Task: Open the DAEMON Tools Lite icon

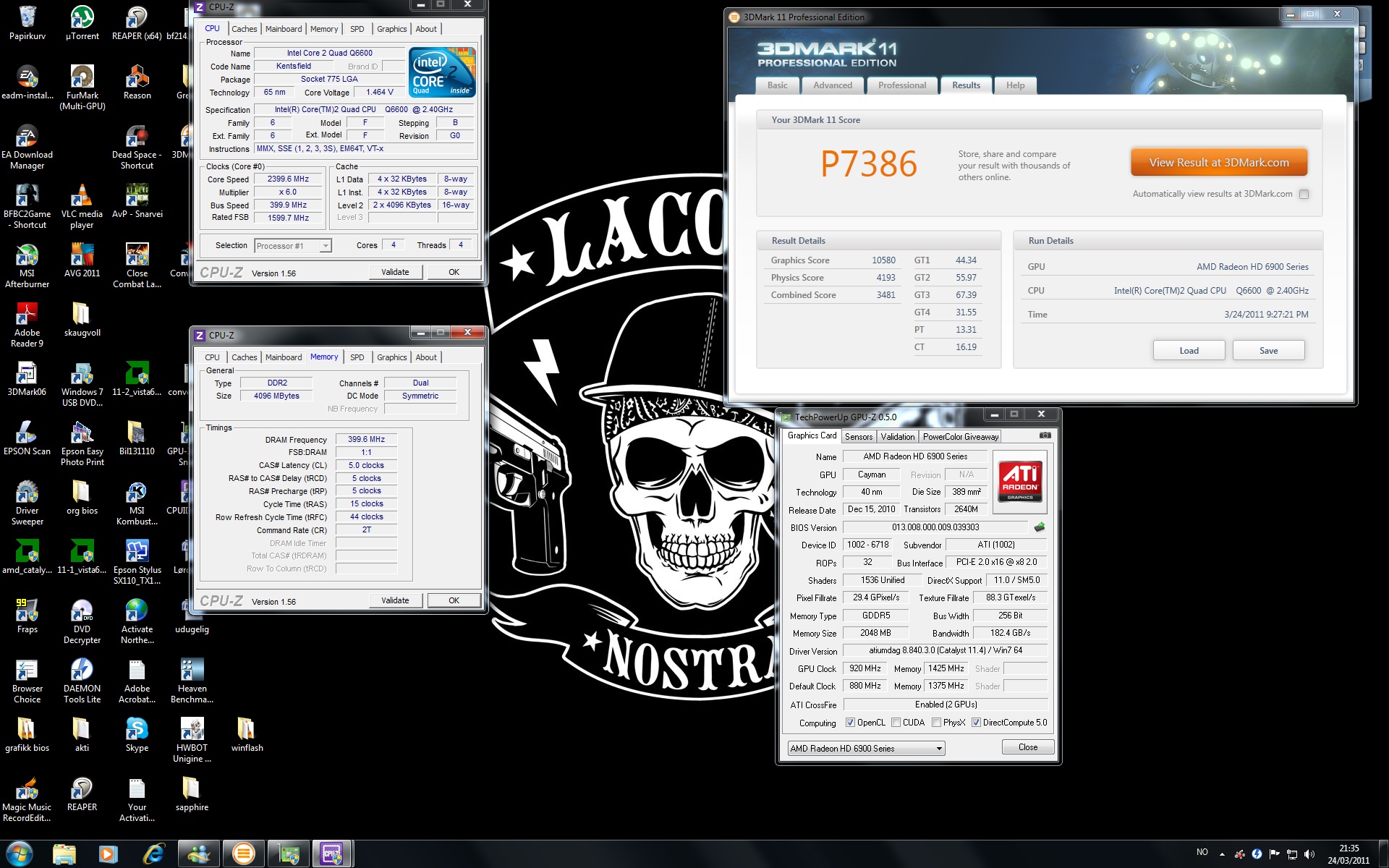Action: pyautogui.click(x=82, y=681)
